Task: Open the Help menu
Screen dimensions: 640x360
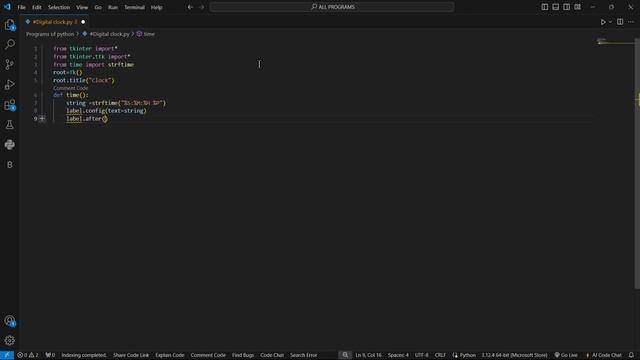Action: [157, 7]
